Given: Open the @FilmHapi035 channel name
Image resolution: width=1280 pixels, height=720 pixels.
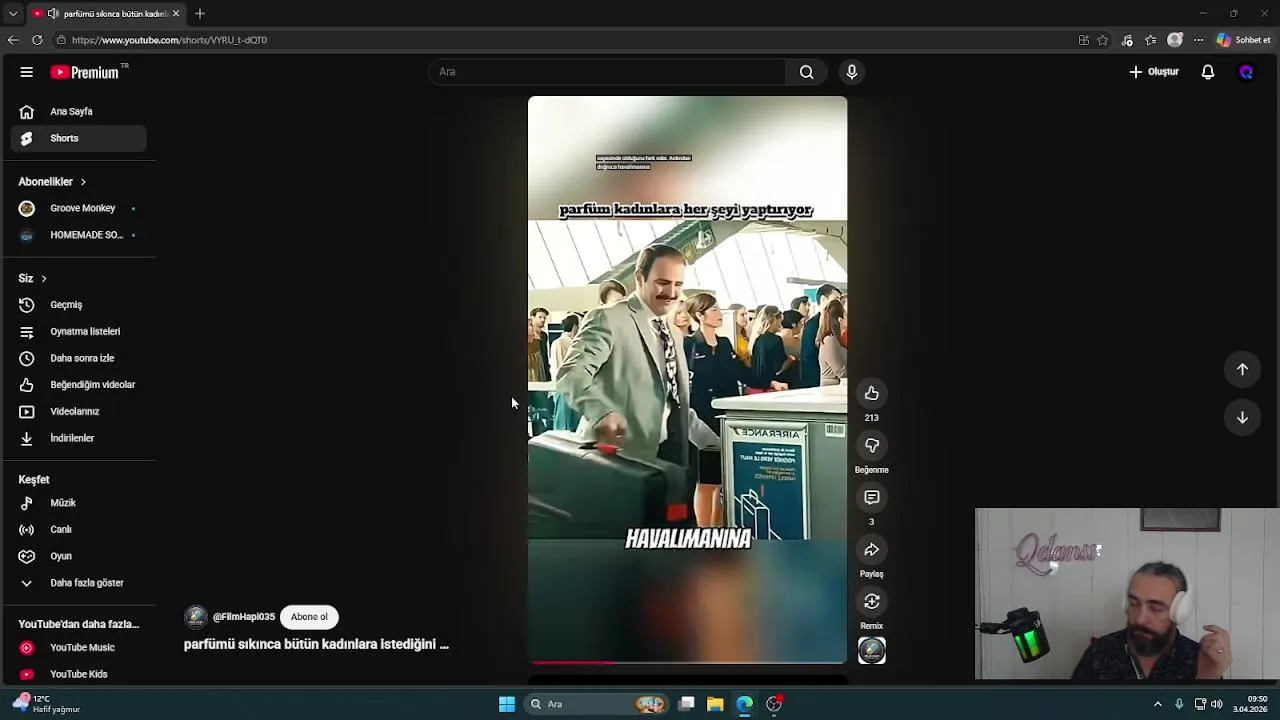Looking at the screenshot, I should click(243, 617).
